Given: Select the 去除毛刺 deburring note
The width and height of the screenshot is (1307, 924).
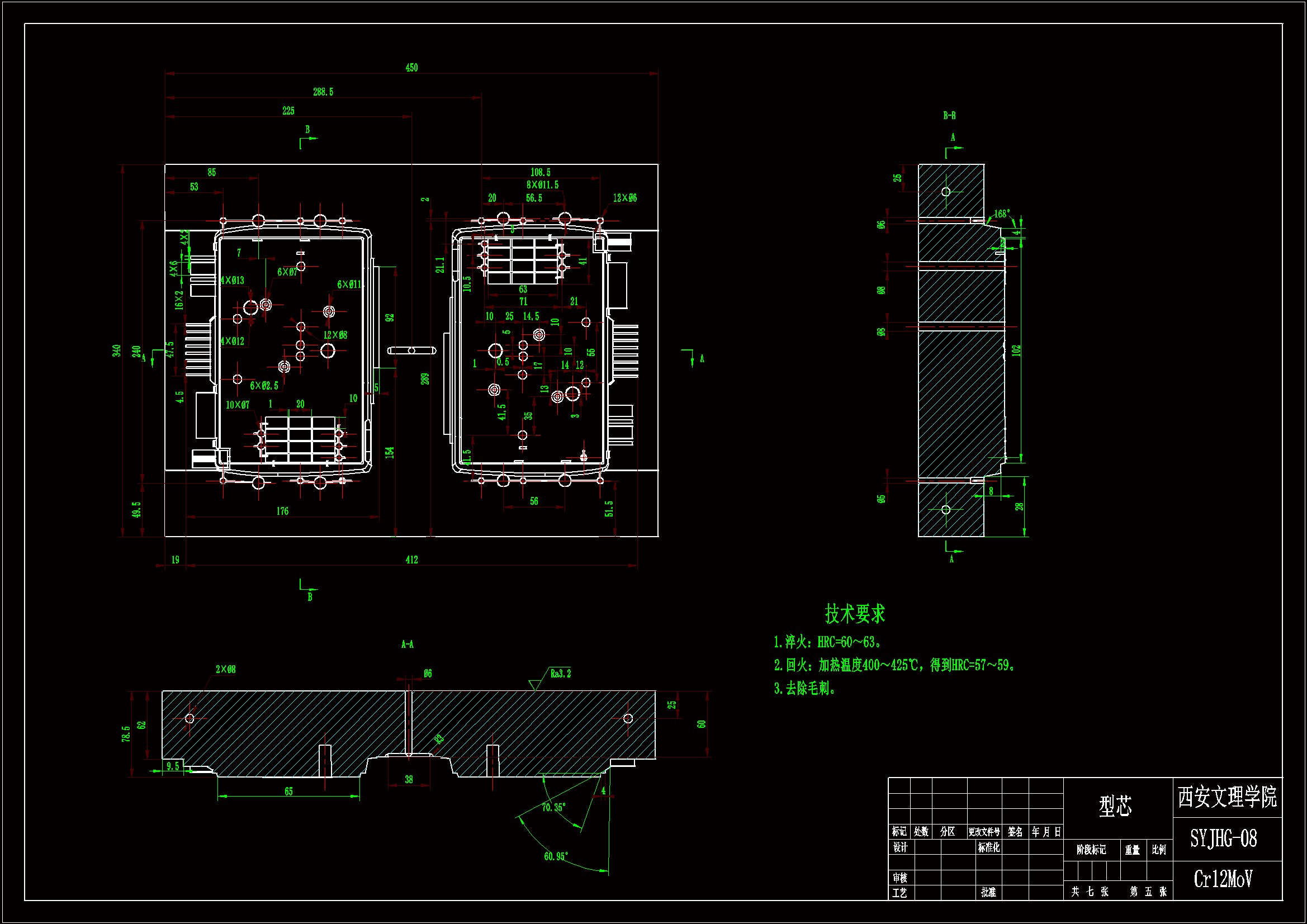Looking at the screenshot, I should (804, 688).
